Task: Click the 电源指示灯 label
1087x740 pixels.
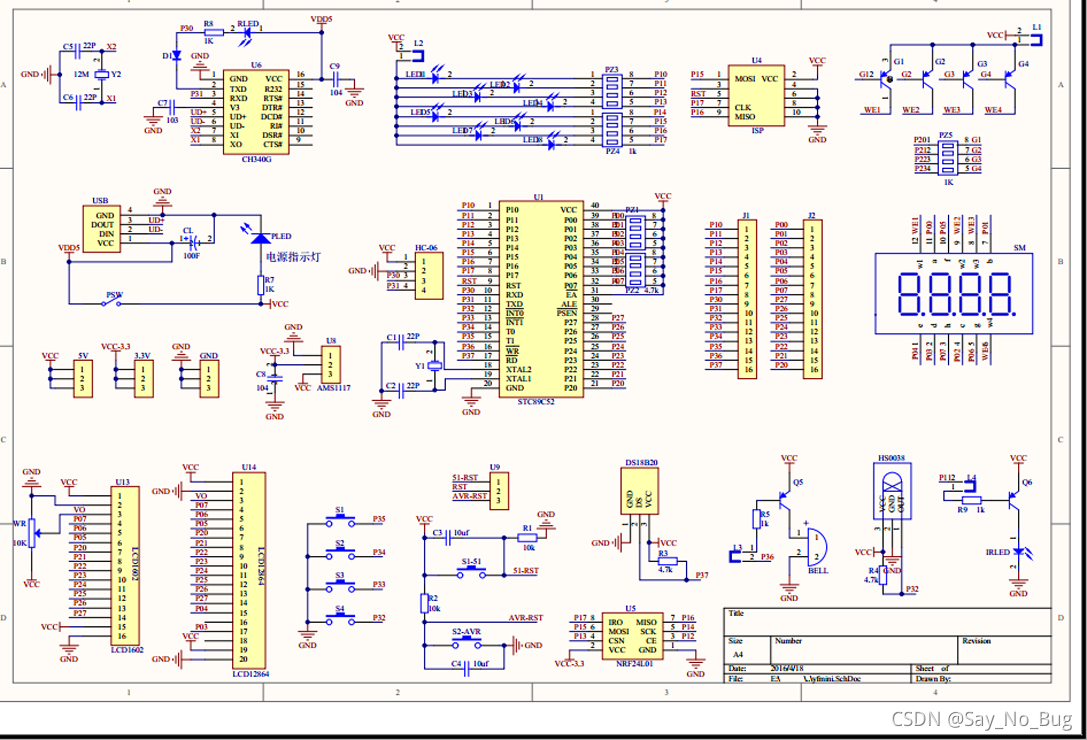Action: point(293,257)
